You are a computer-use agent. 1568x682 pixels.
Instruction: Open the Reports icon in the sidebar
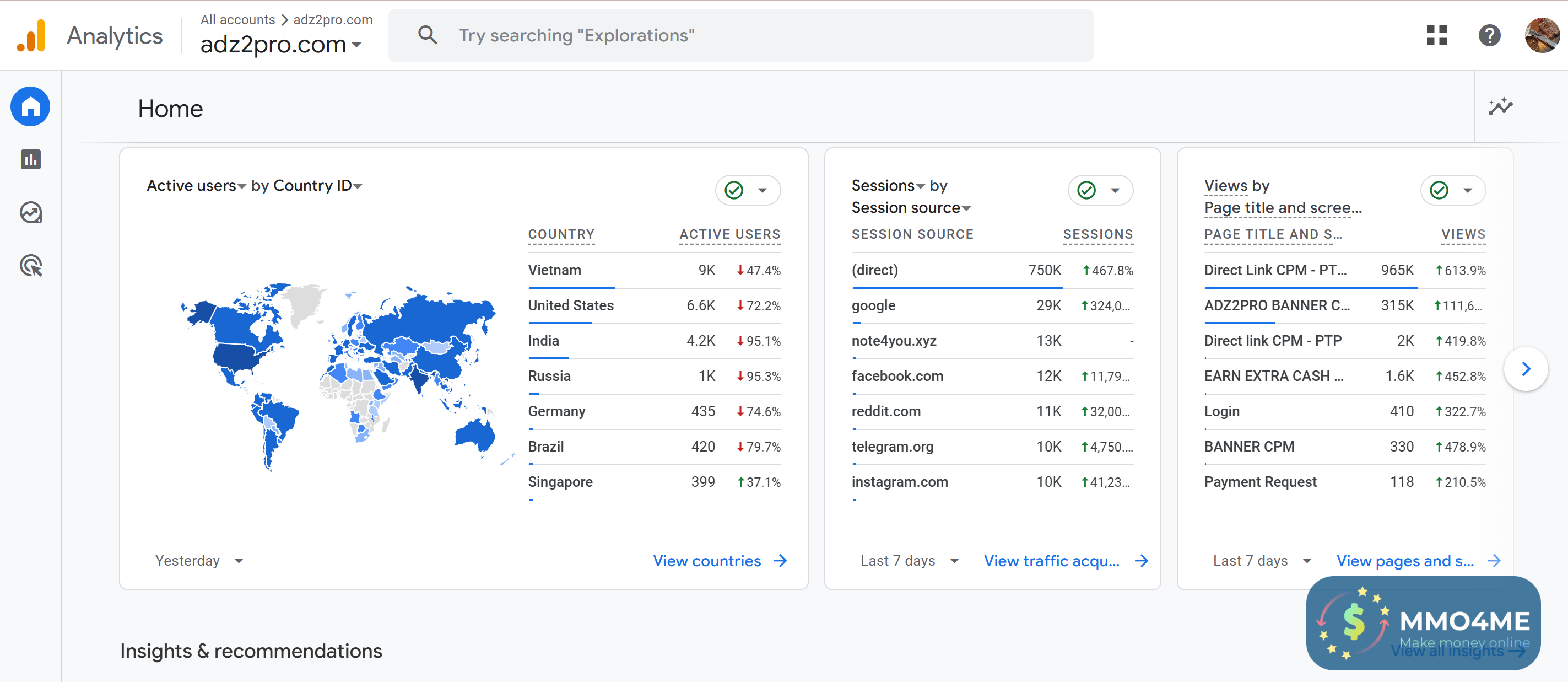30,159
